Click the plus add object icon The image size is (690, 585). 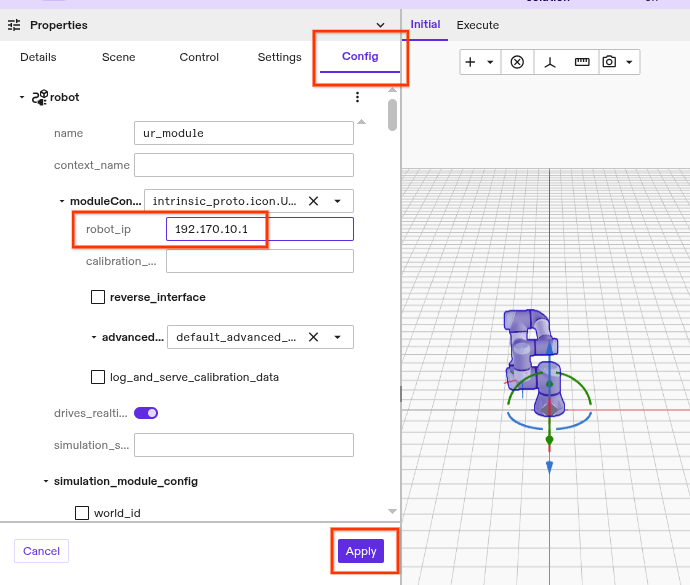470,62
